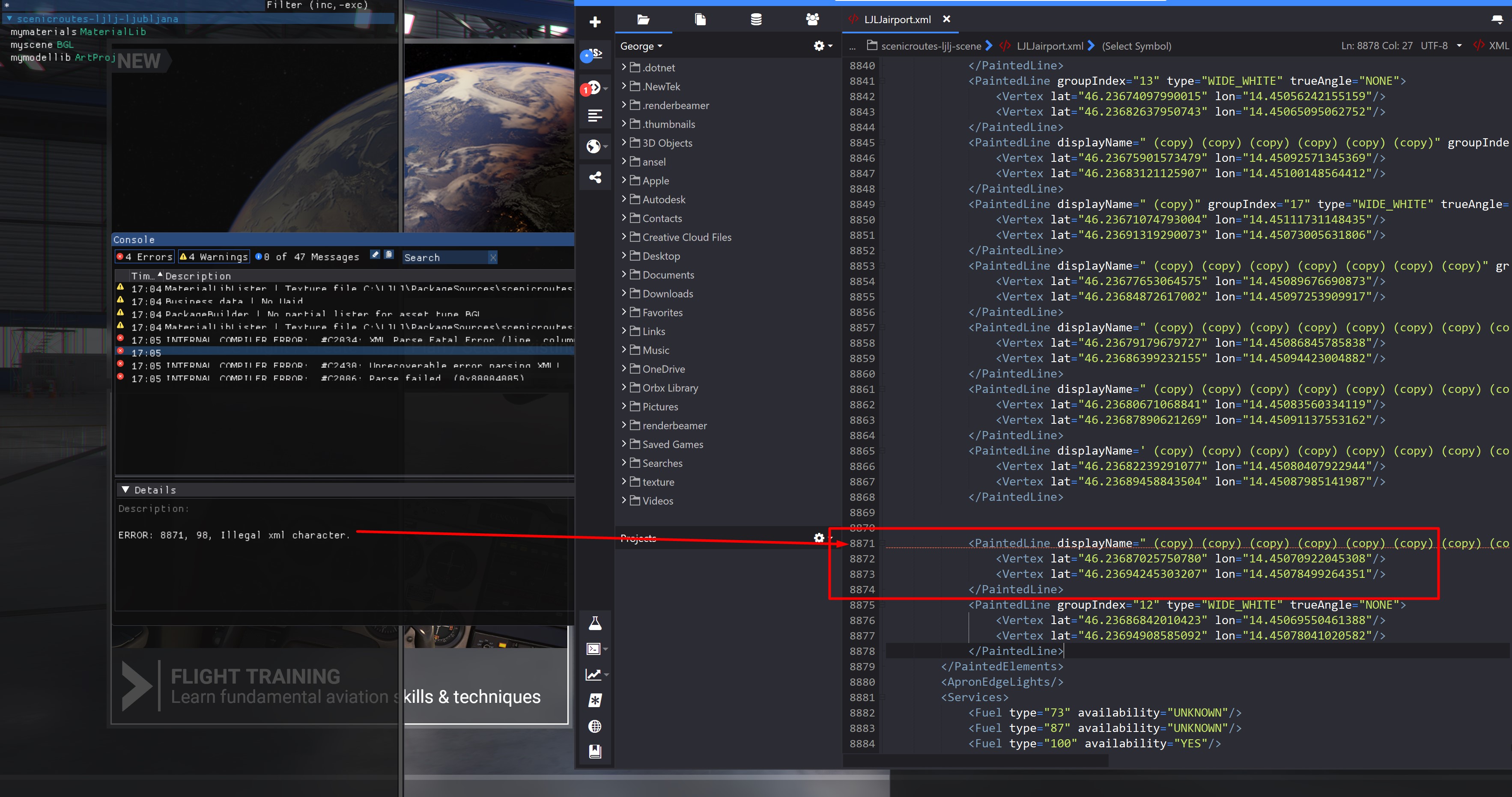This screenshot has height=797, width=1512.
Task: Open the database panel icon
Action: click(x=756, y=19)
